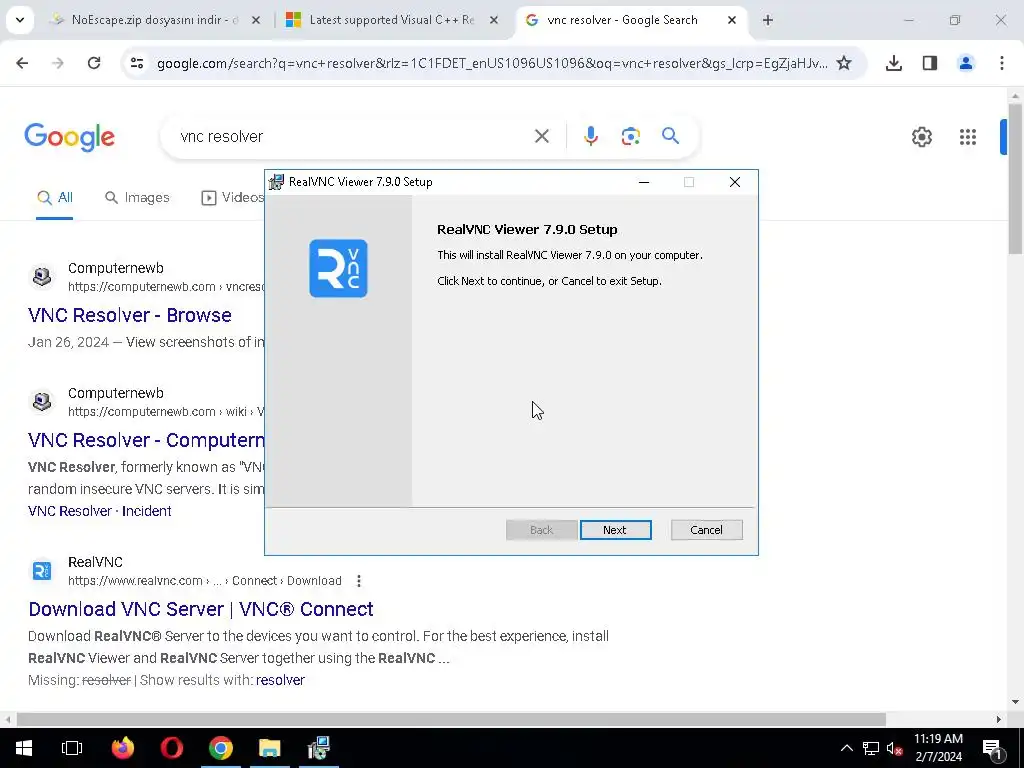The width and height of the screenshot is (1024, 768).
Task: Go back to previous page in Chrome
Action: pos(22,63)
